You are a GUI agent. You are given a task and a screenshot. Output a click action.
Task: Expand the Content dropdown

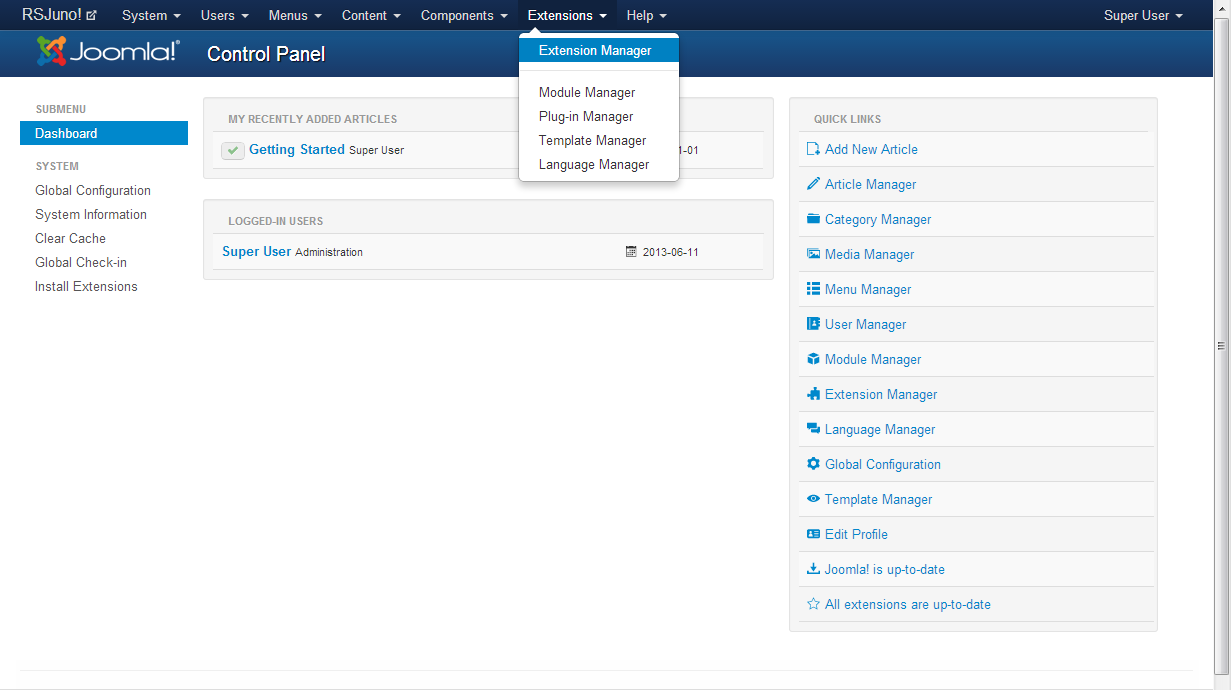pyautogui.click(x=371, y=15)
